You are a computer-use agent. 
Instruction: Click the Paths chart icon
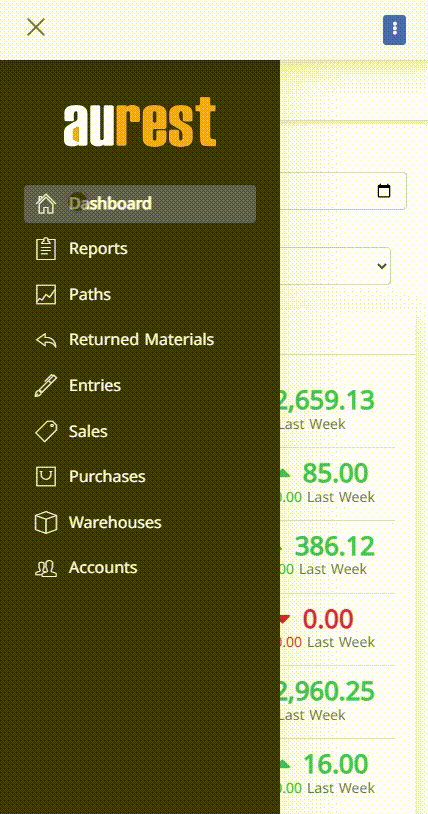click(46, 294)
